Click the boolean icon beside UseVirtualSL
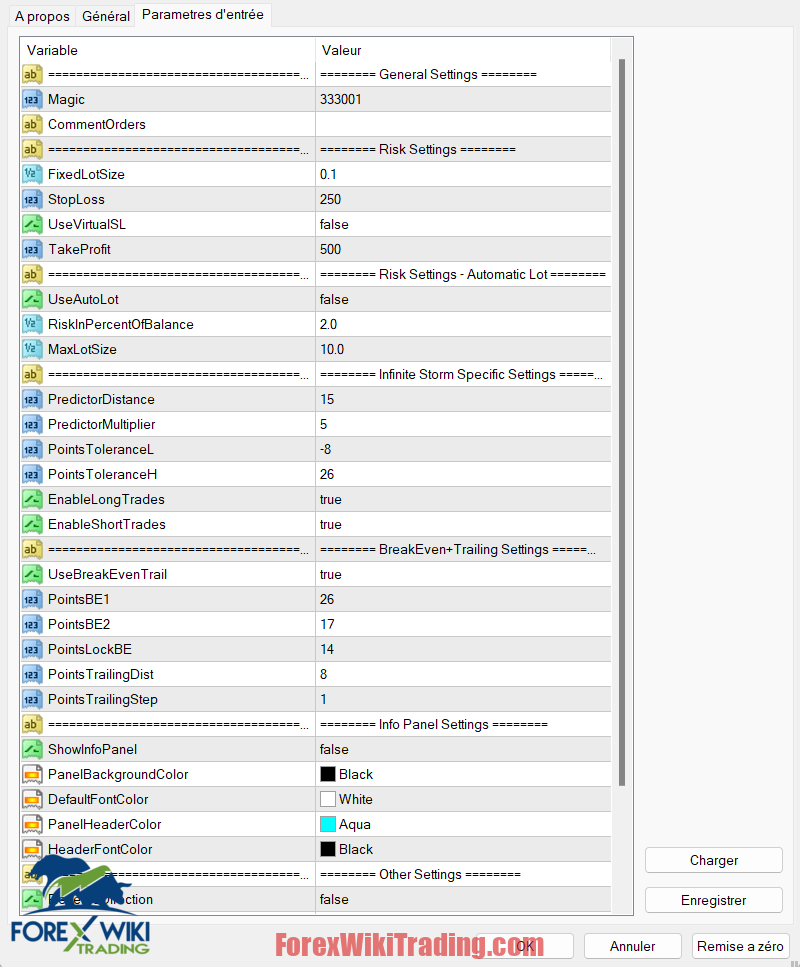The height and width of the screenshot is (967, 800). pyautogui.click(x=32, y=224)
